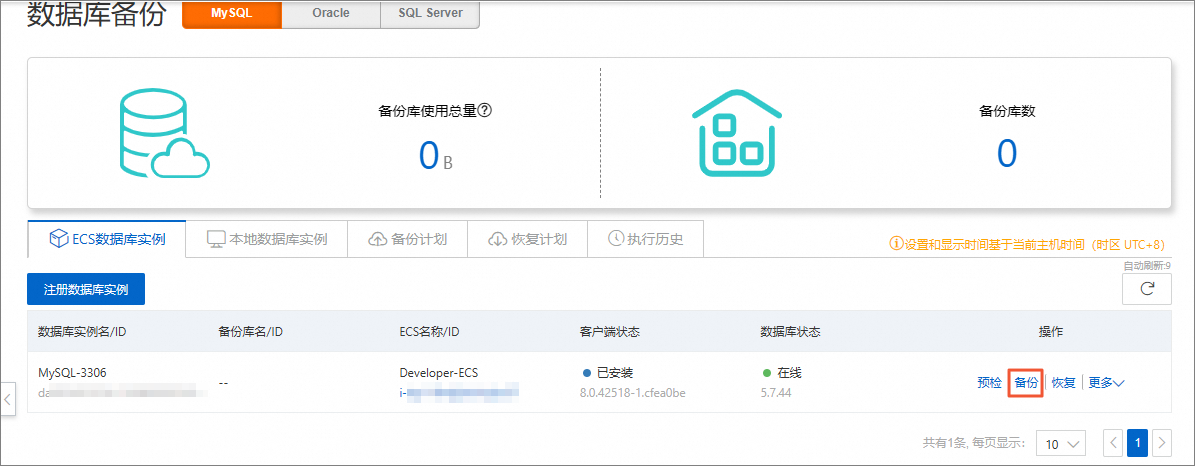Image resolution: width=1195 pixels, height=466 pixels.
Task: Click the cube icon on ECS数据库实例 tab
Action: [x=59, y=239]
